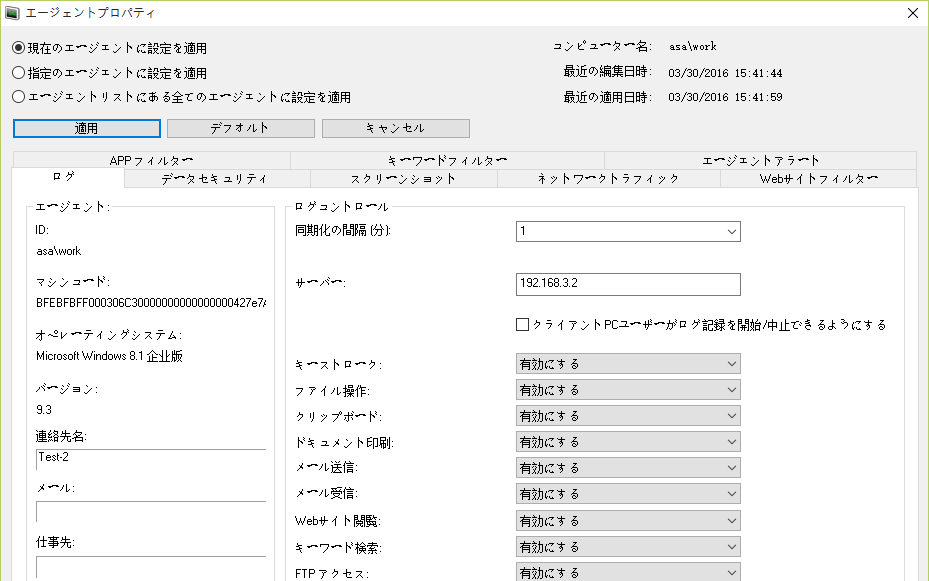Enable クライアントPCユーザー log recording checkbox
Image resolution: width=929 pixels, height=581 pixels.
point(522,325)
